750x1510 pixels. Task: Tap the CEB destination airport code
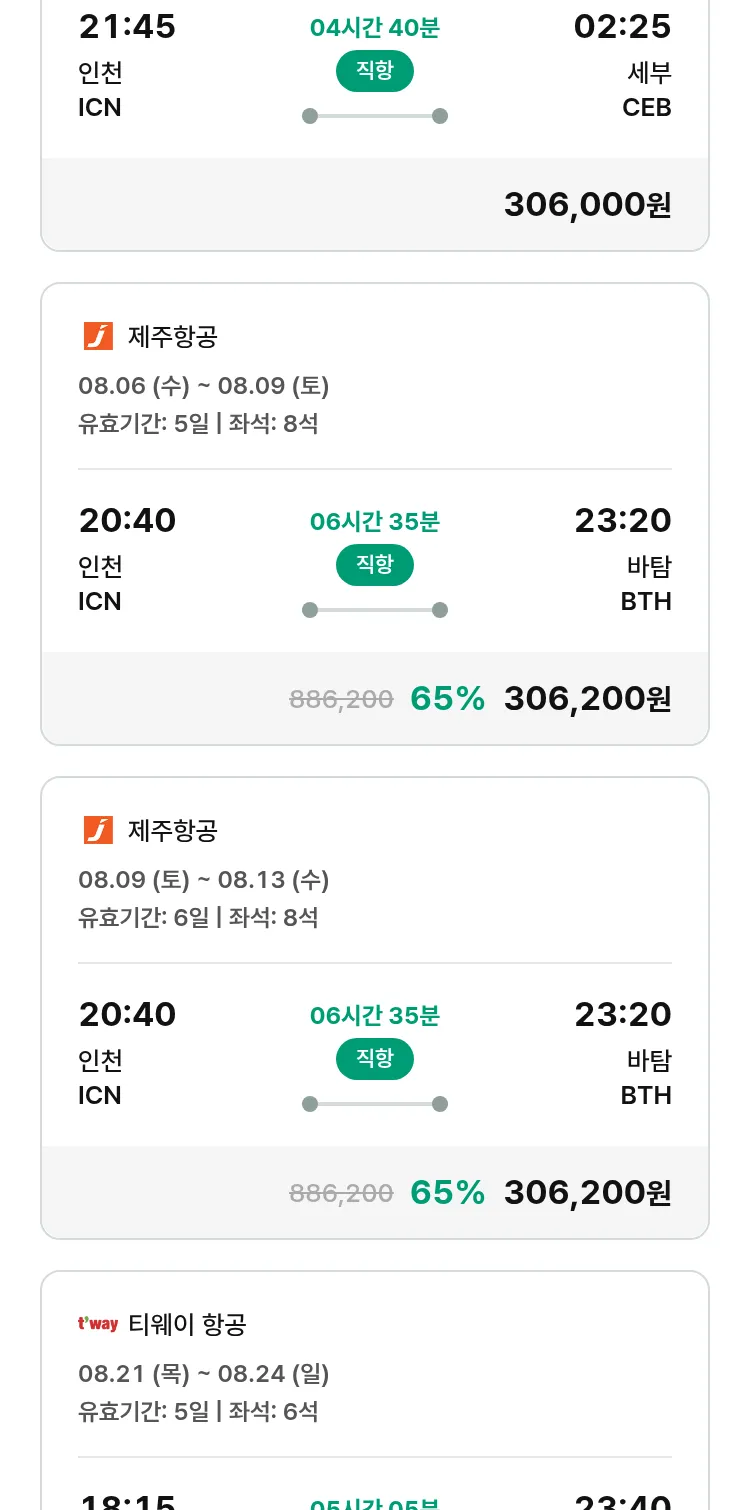tap(646, 107)
